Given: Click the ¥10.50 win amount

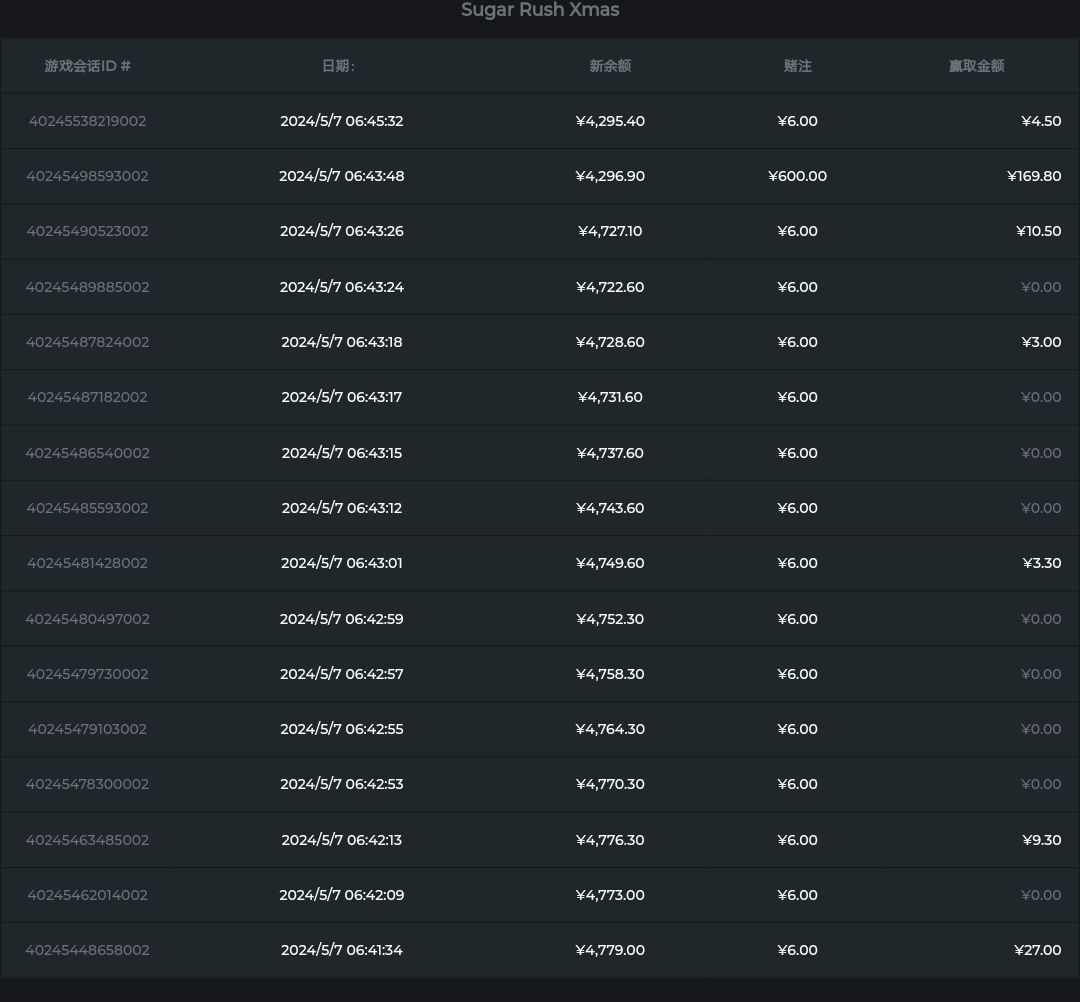Looking at the screenshot, I should click(1039, 231).
